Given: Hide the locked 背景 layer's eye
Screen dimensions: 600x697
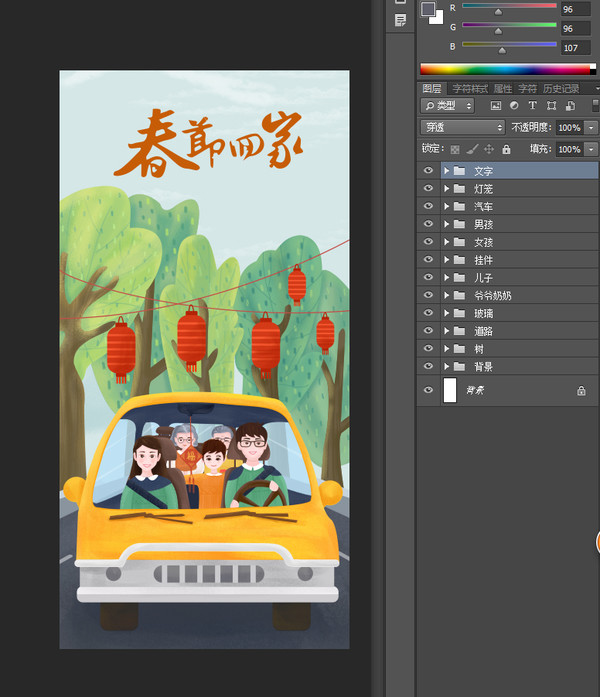Looking at the screenshot, I should coord(428,390).
